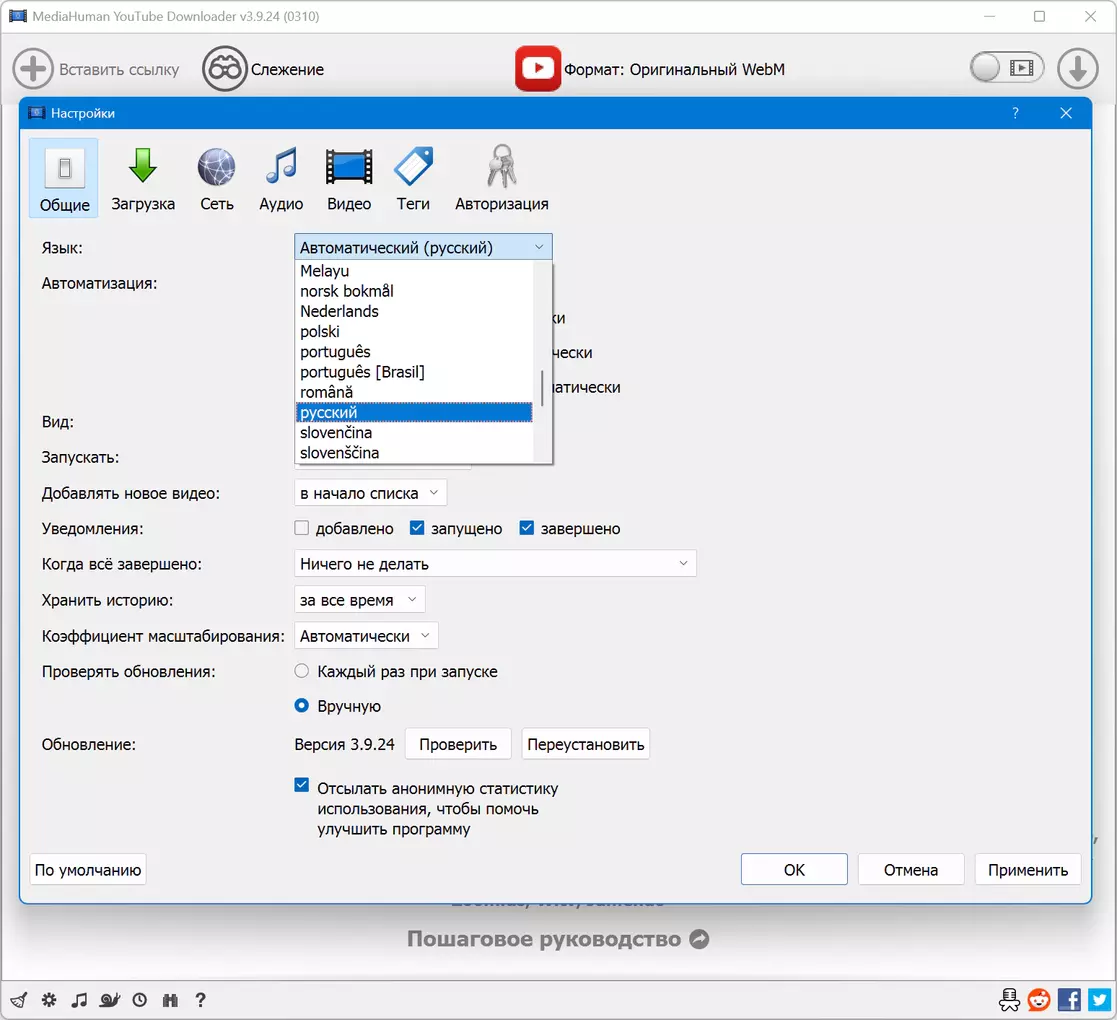The width and height of the screenshot is (1117, 1020).
Task: Toggle the video mode switch in the main toolbar
Action: 1007,68
